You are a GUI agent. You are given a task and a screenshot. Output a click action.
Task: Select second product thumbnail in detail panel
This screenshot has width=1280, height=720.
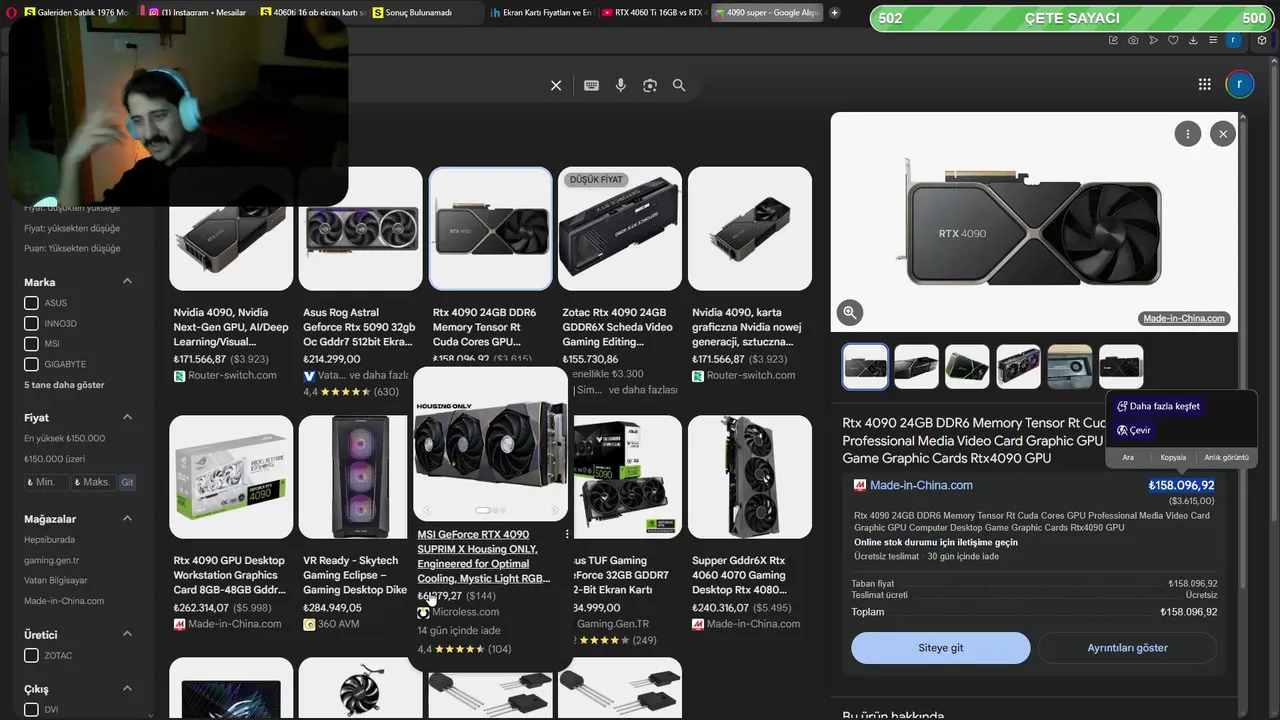click(916, 366)
